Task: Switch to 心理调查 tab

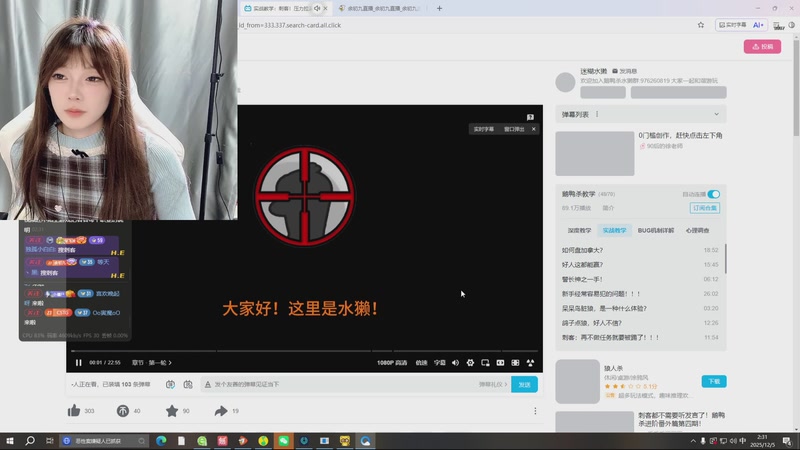Action: click(697, 231)
